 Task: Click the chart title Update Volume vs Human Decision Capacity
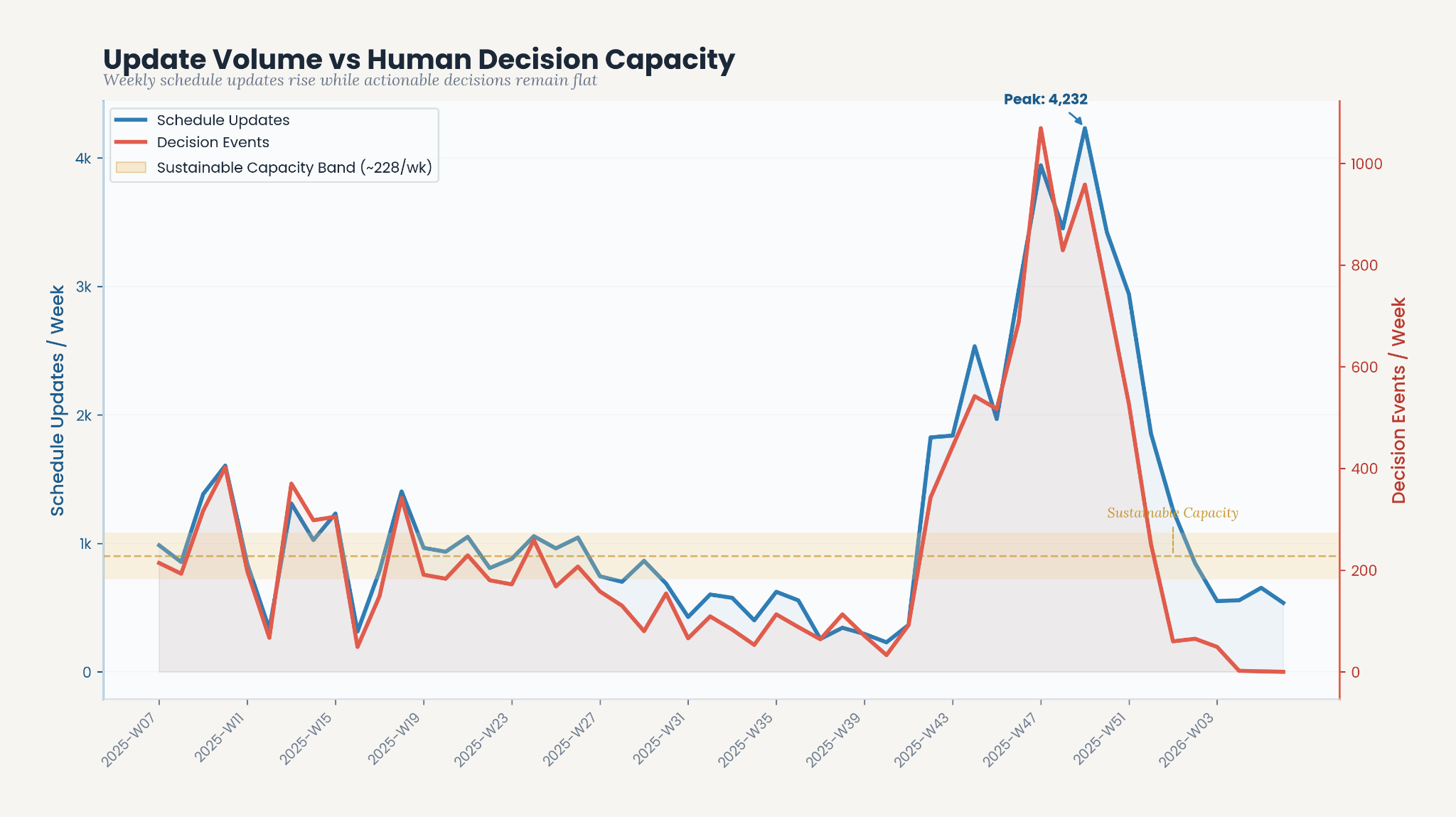tap(419, 59)
